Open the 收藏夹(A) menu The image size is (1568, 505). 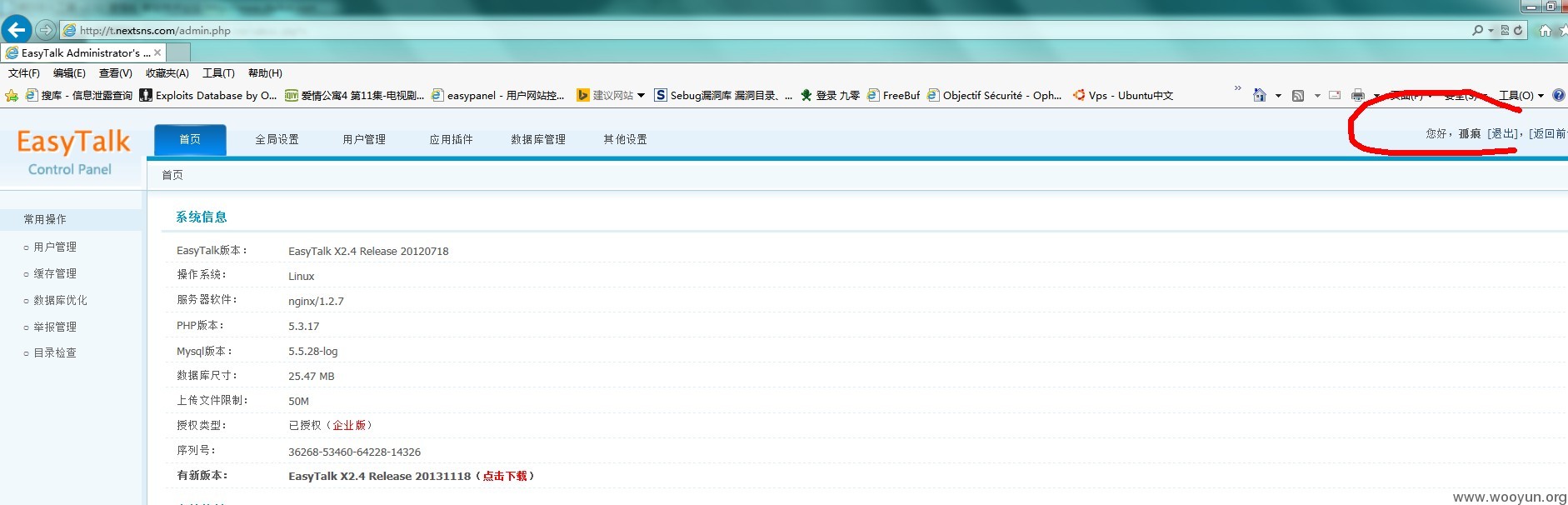(x=167, y=73)
